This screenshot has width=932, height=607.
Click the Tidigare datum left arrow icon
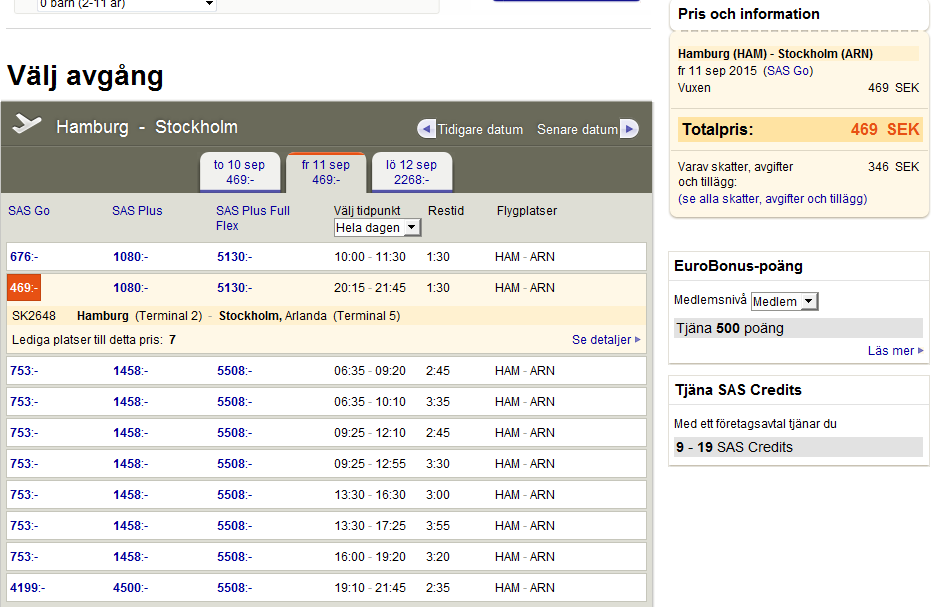pyautogui.click(x=426, y=129)
